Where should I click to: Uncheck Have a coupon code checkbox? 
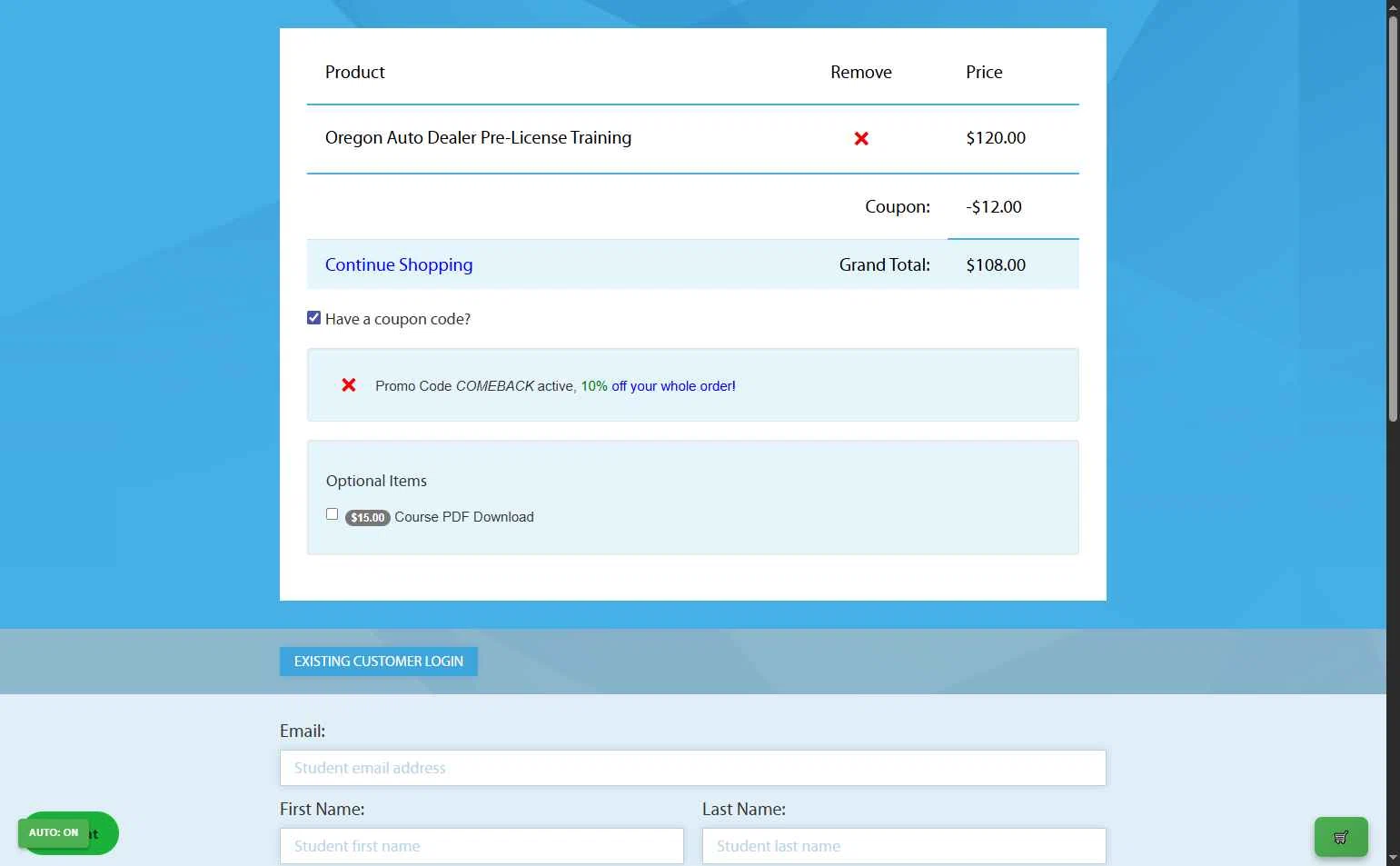click(x=314, y=317)
